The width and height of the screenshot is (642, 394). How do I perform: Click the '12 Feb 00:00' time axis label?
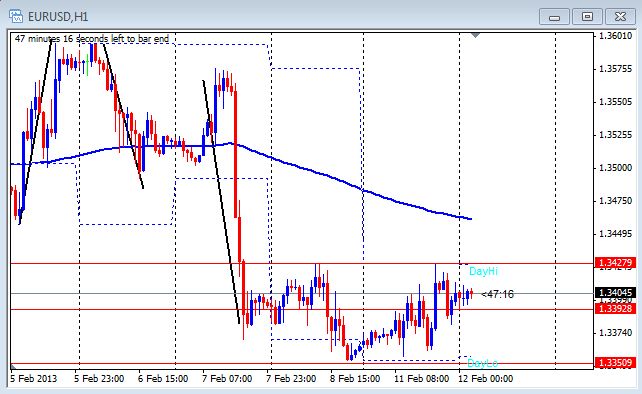[486, 378]
